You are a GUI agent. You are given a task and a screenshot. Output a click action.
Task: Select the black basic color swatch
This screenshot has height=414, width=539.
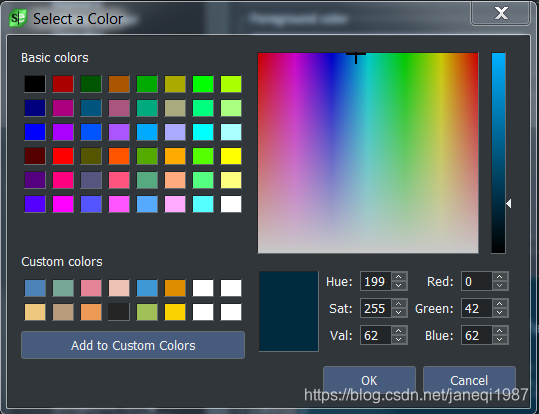tap(35, 84)
